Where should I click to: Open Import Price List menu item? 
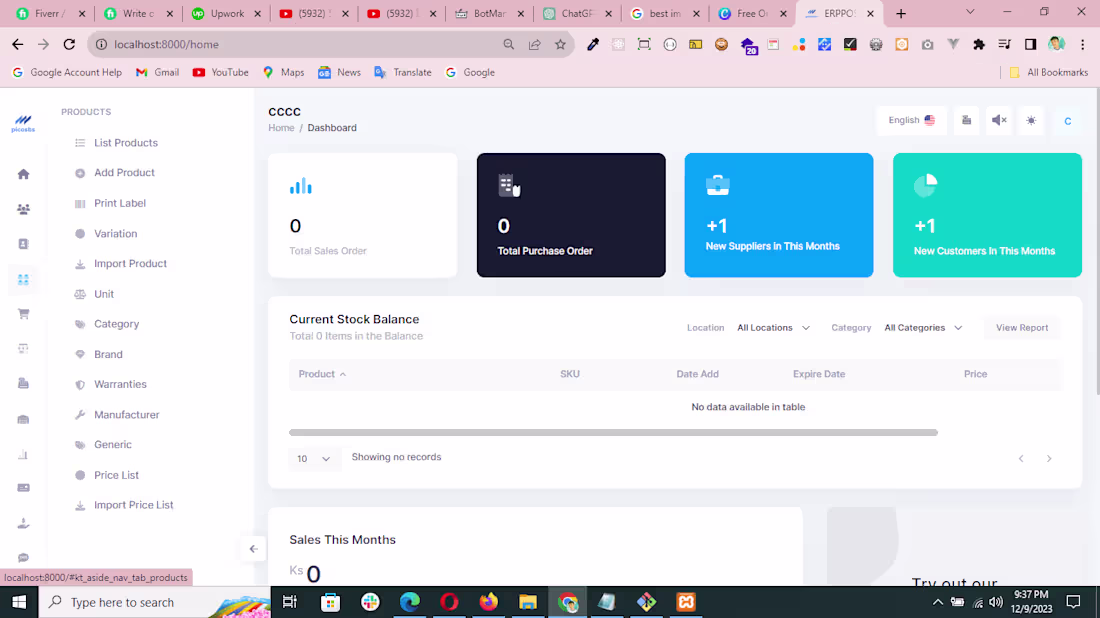point(133,505)
